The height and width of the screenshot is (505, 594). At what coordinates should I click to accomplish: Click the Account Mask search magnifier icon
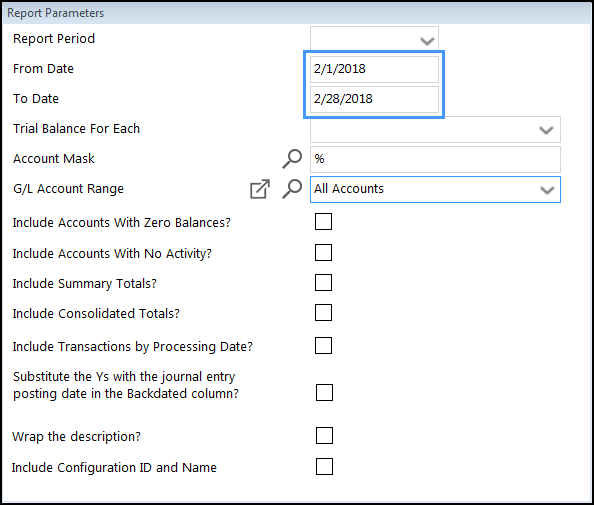tap(292, 159)
